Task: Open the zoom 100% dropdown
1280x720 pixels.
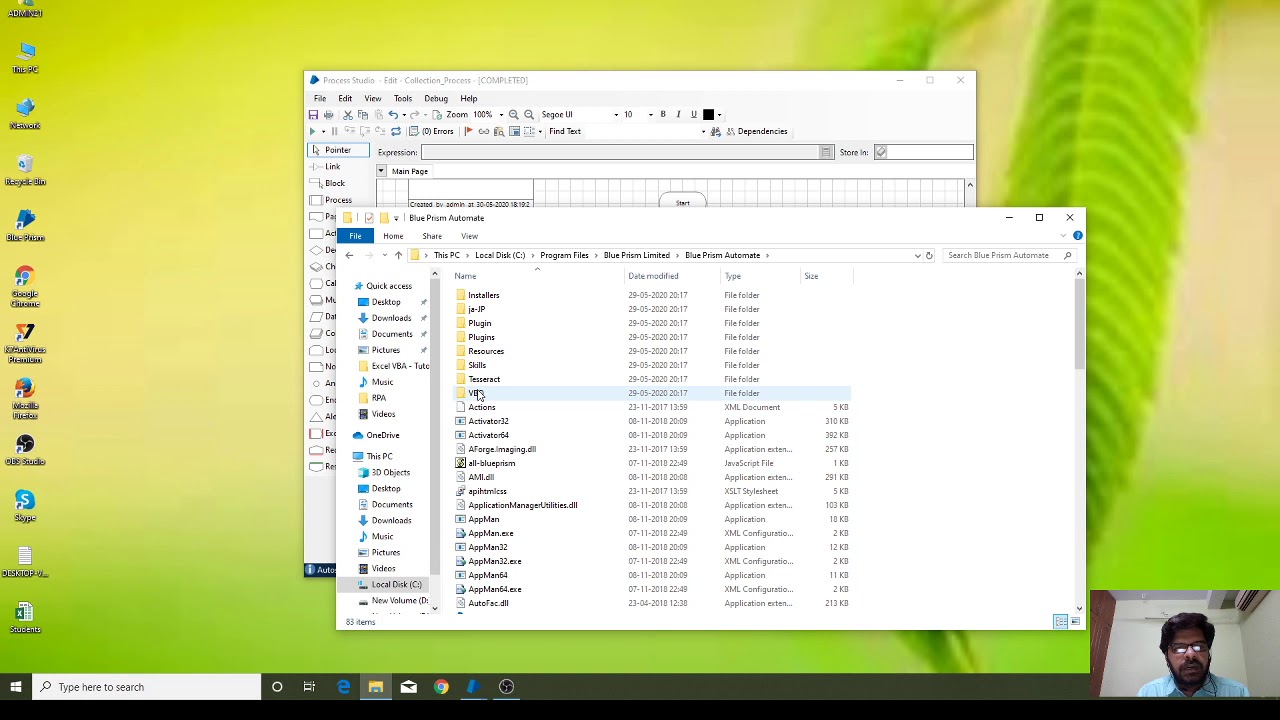Action: point(501,115)
